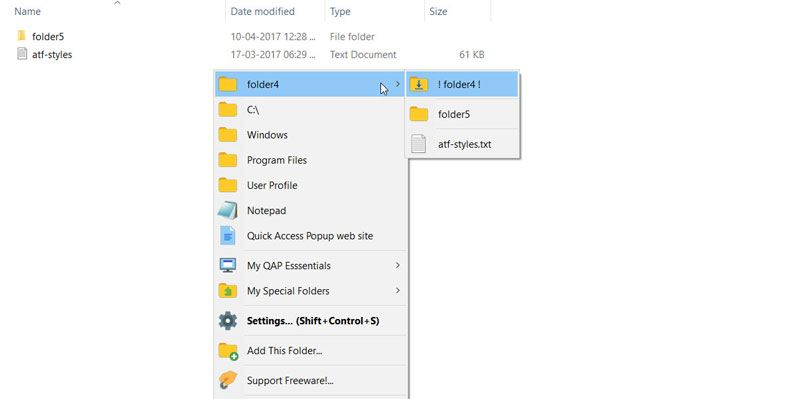Click the atf-styles.txt file icon in submenu

click(x=418, y=144)
